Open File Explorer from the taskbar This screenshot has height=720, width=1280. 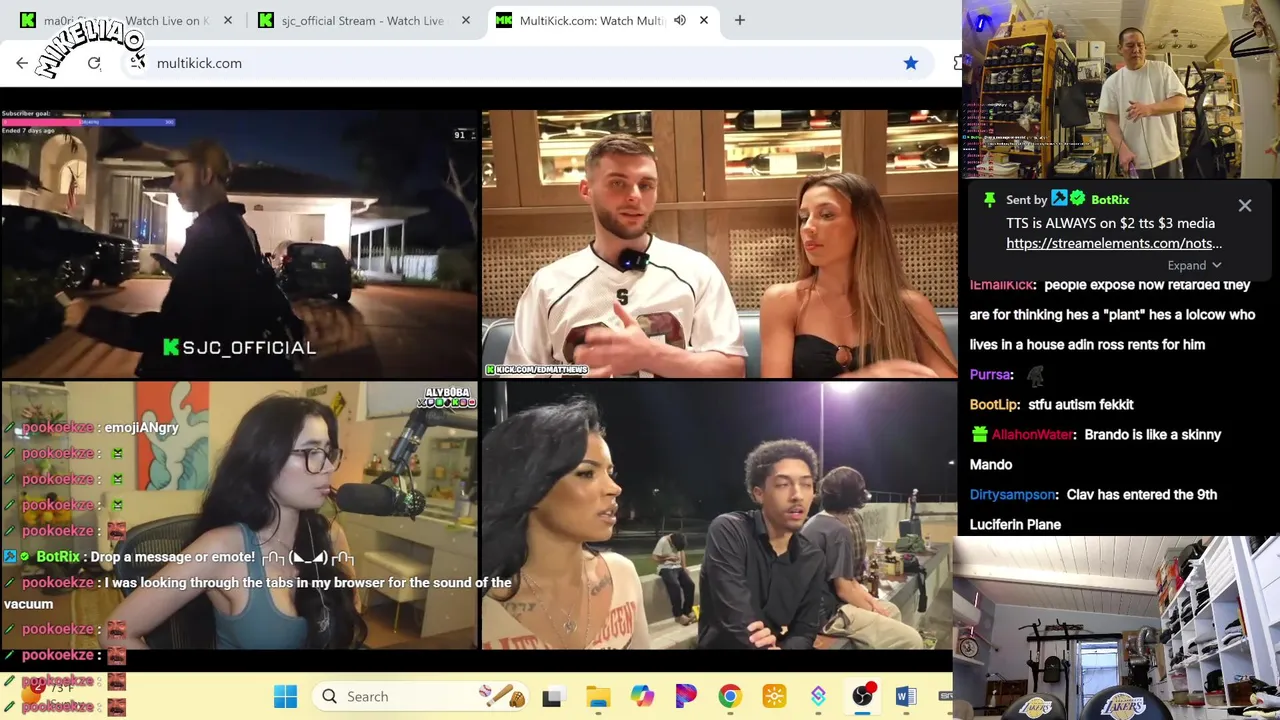tap(598, 696)
